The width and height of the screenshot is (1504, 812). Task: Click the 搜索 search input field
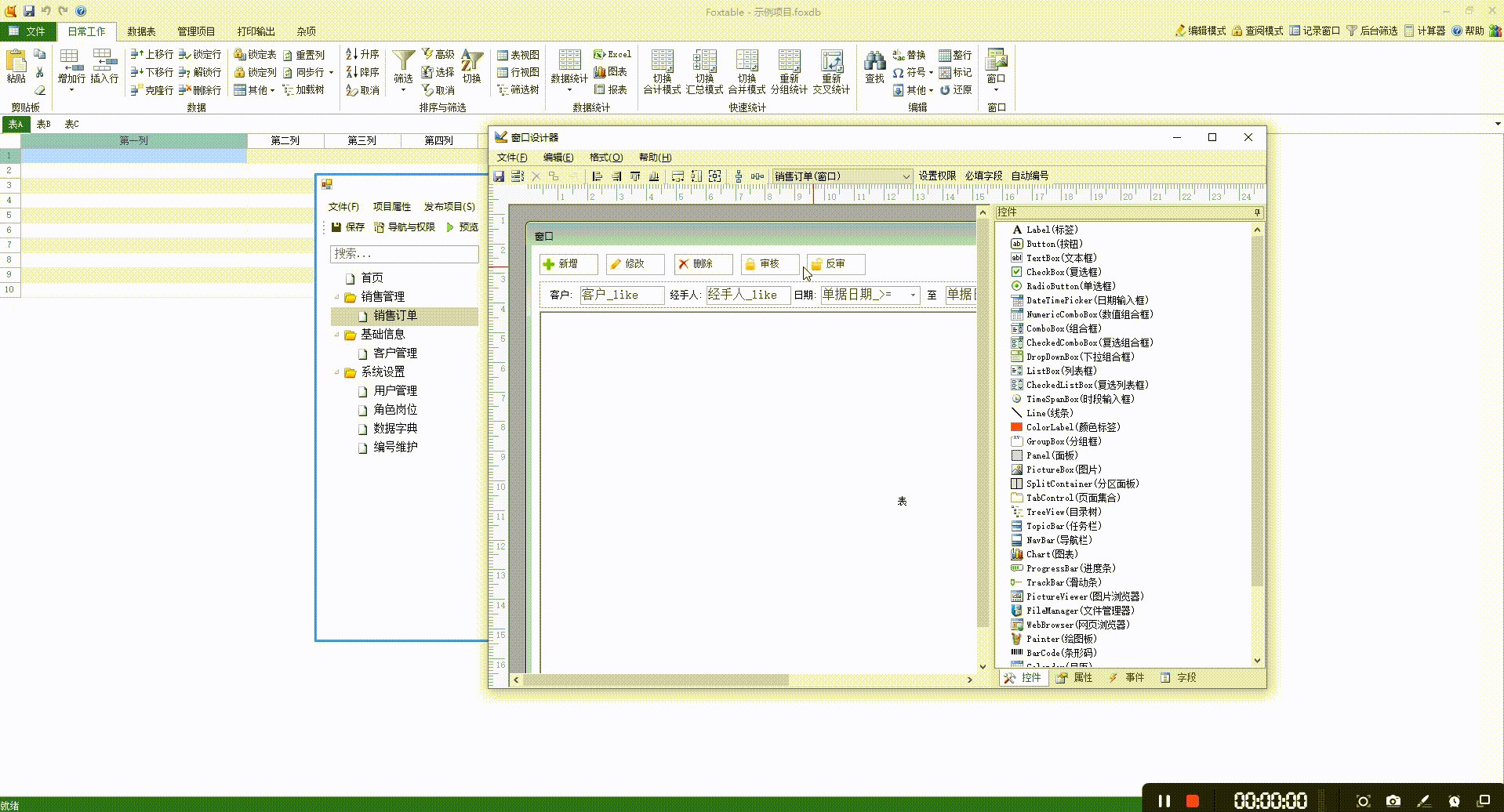[x=404, y=254]
